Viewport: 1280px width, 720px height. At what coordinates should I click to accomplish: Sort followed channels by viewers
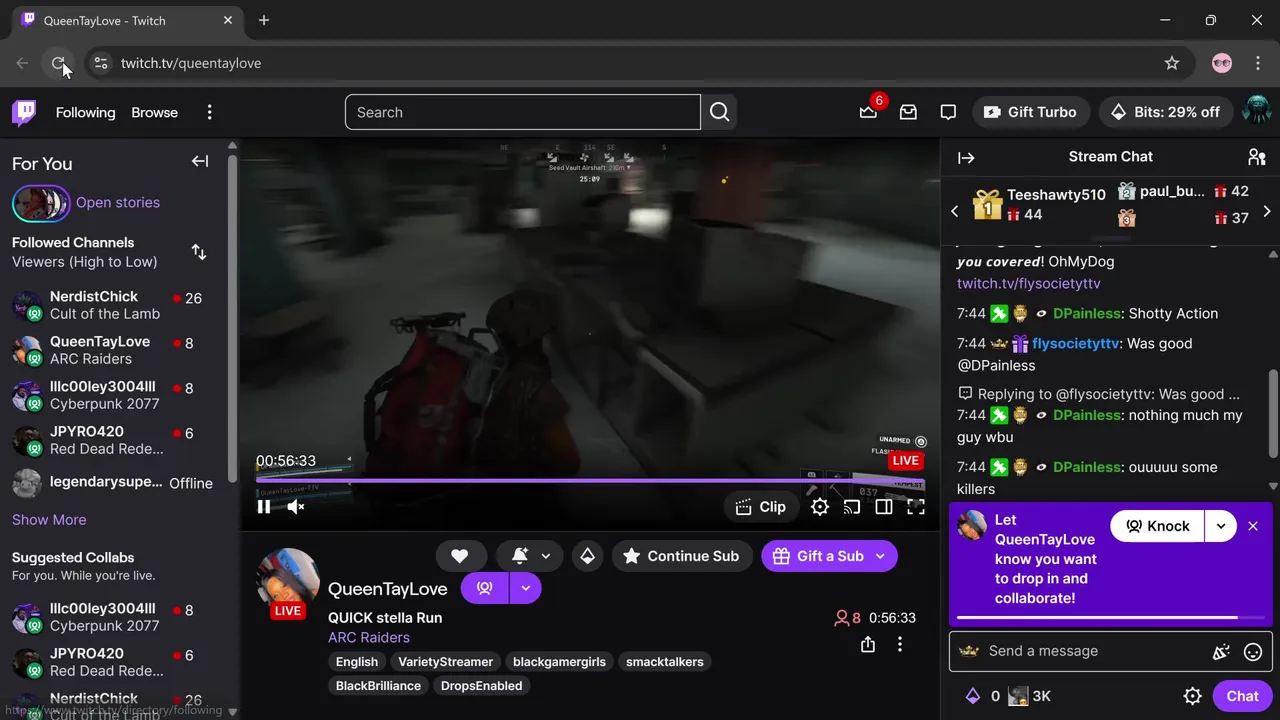pyautogui.click(x=199, y=252)
